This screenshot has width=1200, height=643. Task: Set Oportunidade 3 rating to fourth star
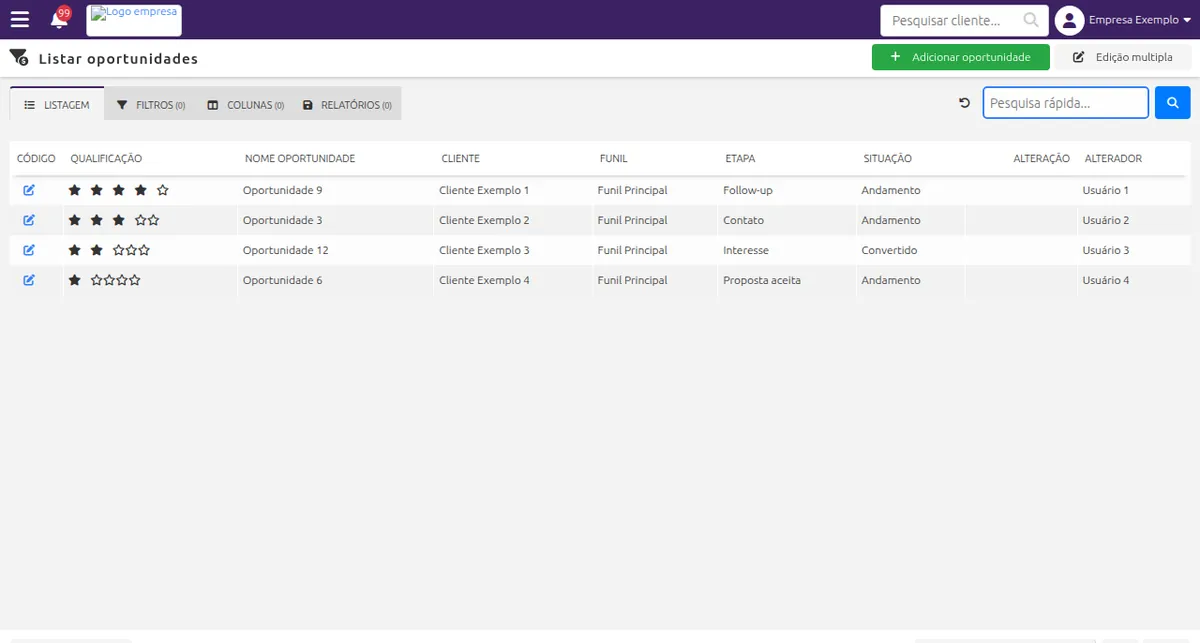coord(141,220)
